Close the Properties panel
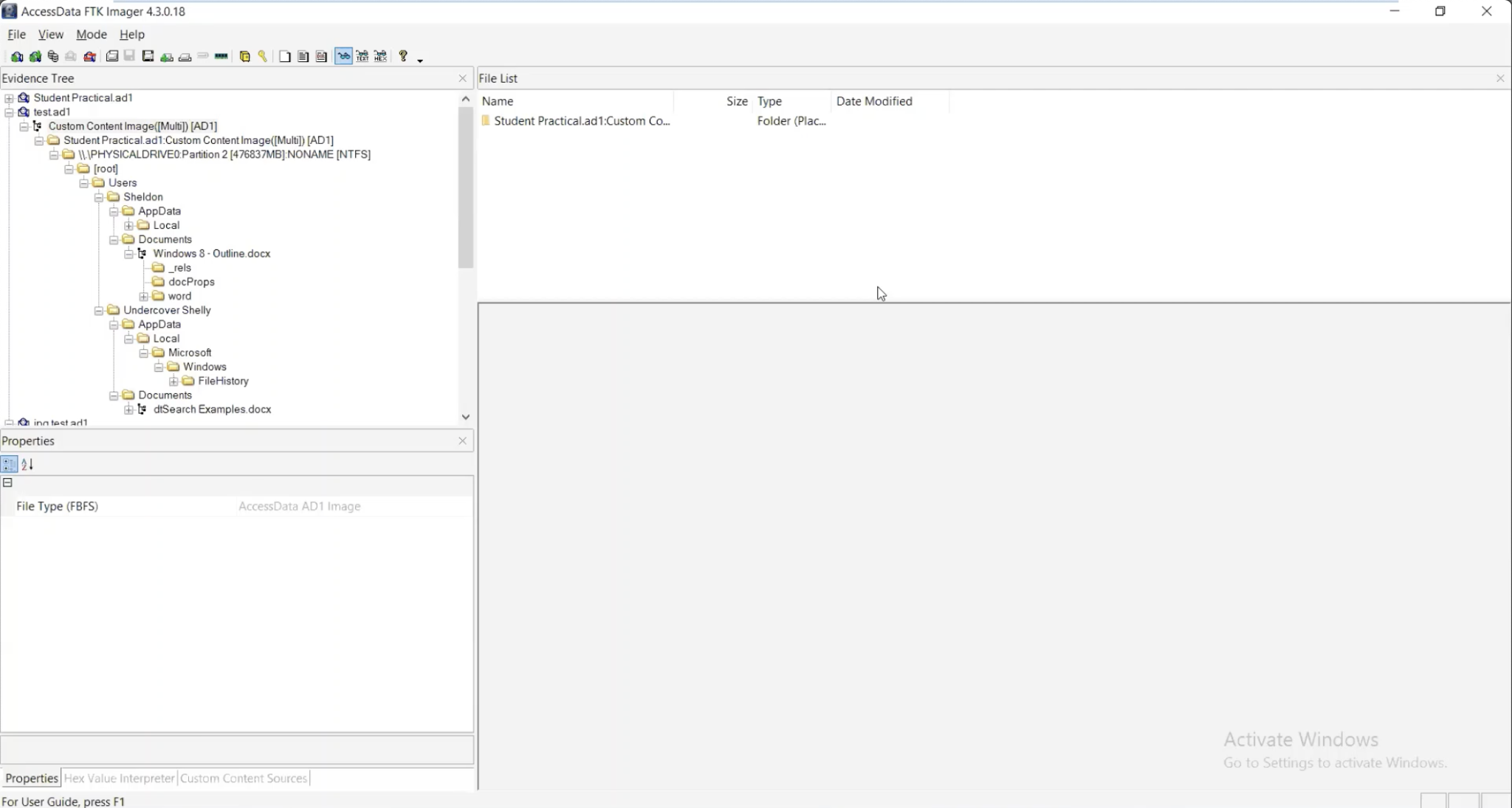This screenshot has width=1512, height=808. click(462, 441)
